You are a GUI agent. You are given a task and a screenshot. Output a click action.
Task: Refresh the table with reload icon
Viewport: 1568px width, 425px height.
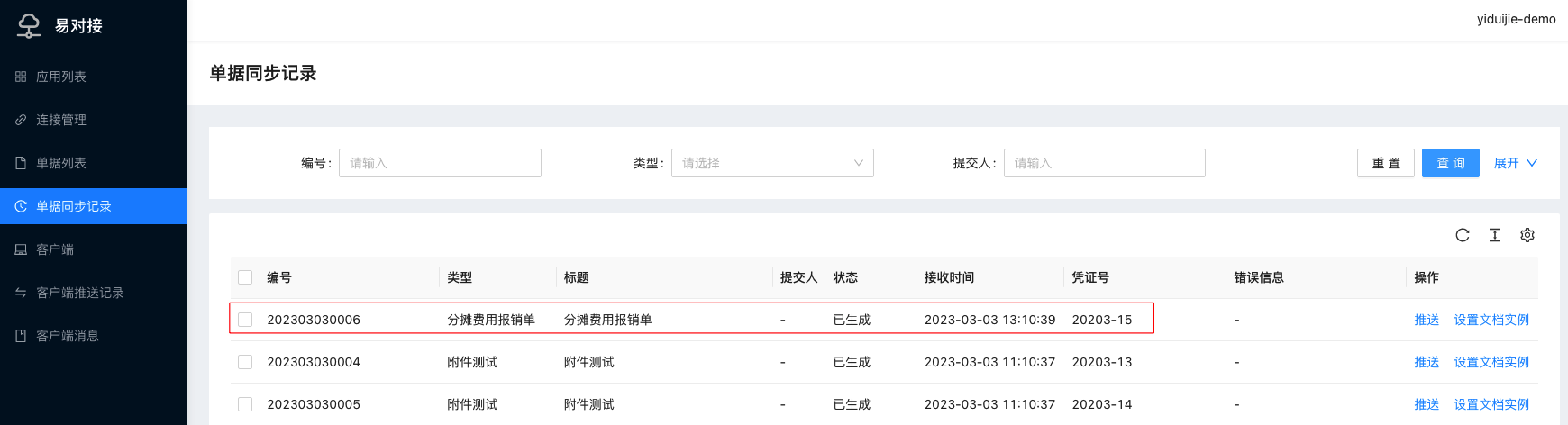pyautogui.click(x=1463, y=235)
